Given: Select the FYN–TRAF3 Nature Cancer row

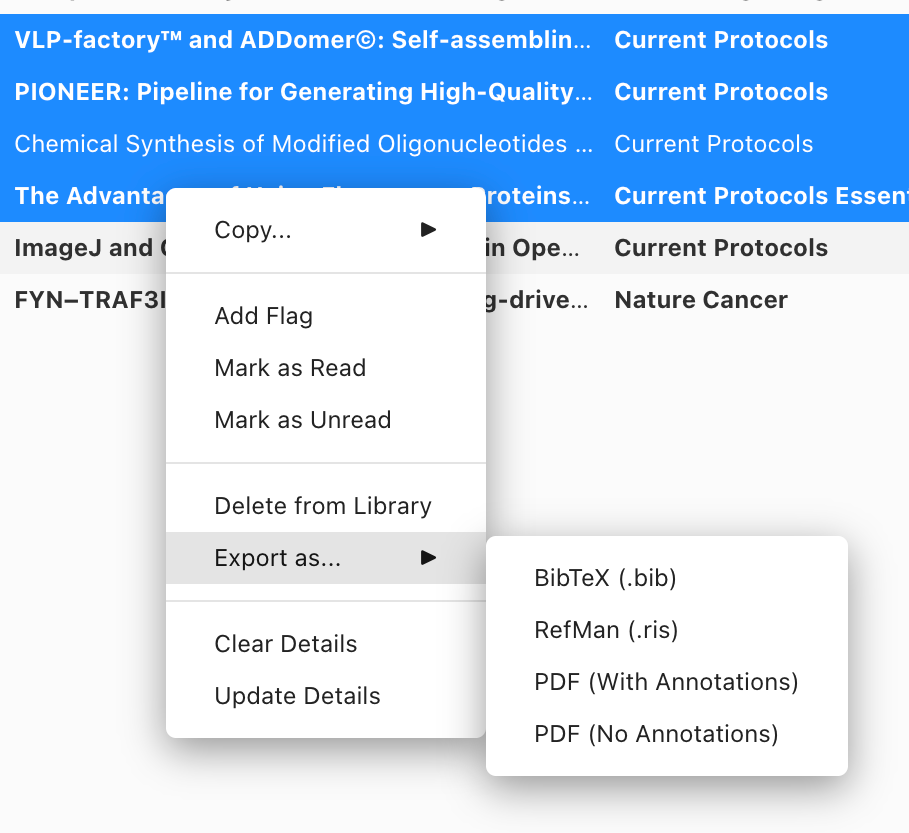Looking at the screenshot, I should [x=700, y=300].
